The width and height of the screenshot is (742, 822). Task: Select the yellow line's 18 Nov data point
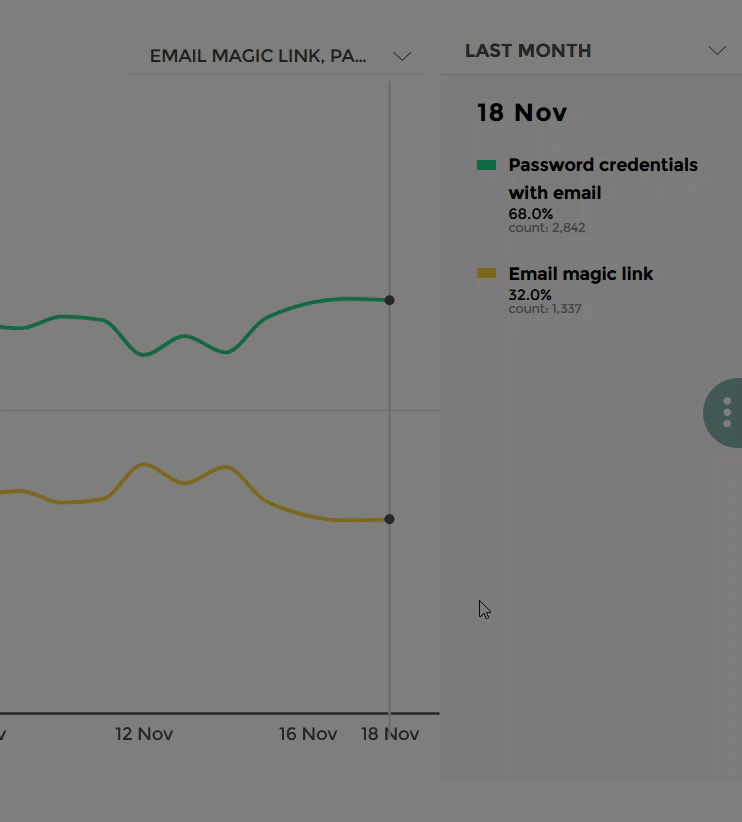click(x=389, y=519)
